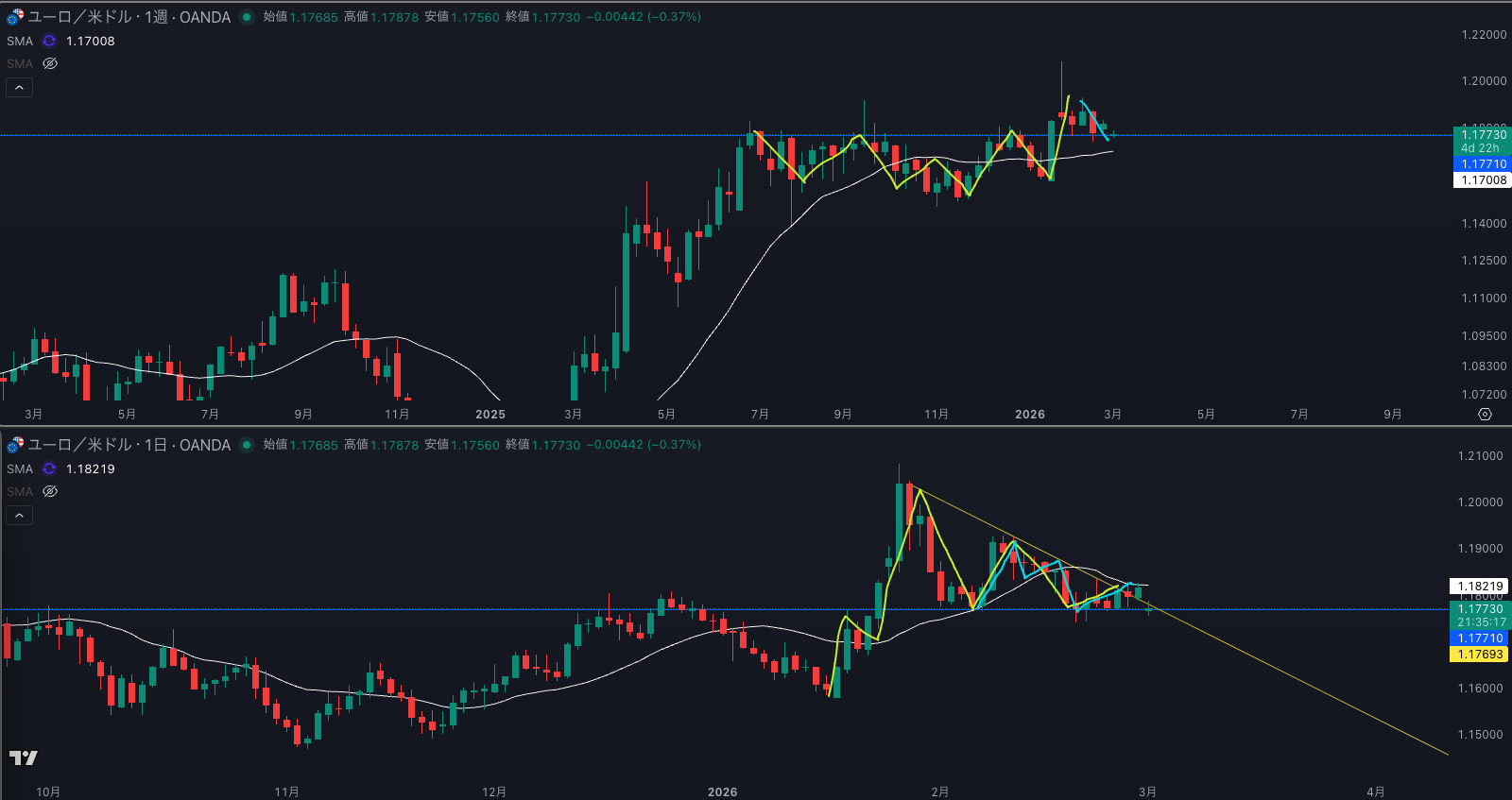Click the euro/dollar flag icon on daily chart
This screenshot has height=800, width=1512.
15,445
